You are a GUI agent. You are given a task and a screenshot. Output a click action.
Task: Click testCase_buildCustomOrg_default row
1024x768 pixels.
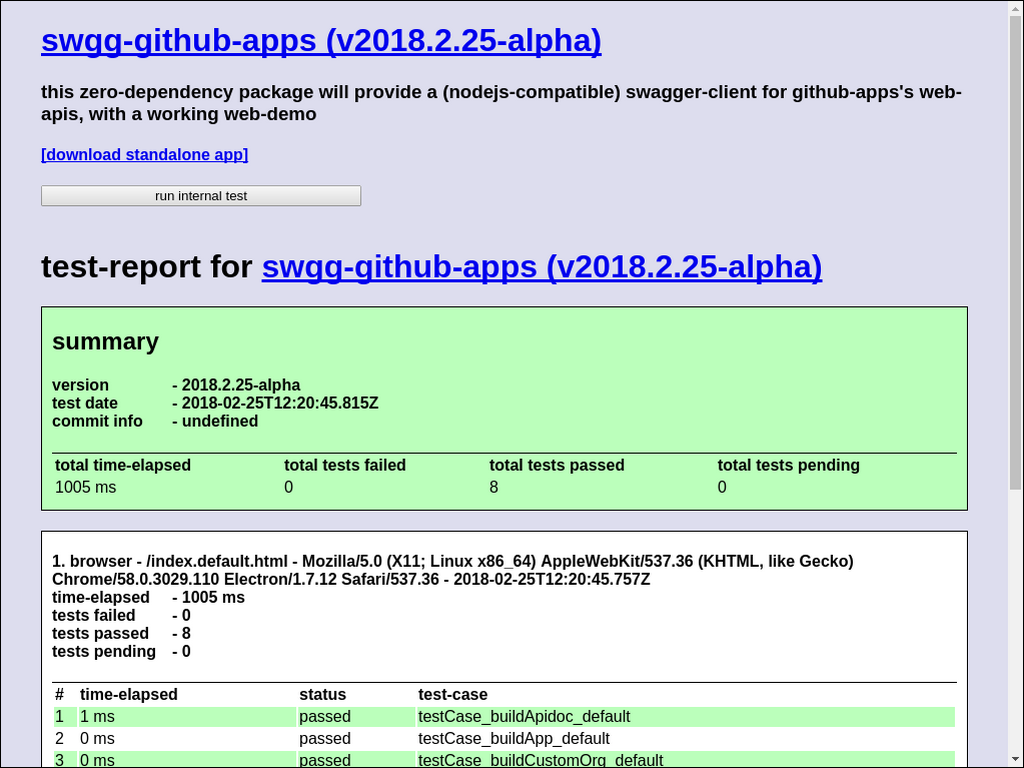click(504, 760)
